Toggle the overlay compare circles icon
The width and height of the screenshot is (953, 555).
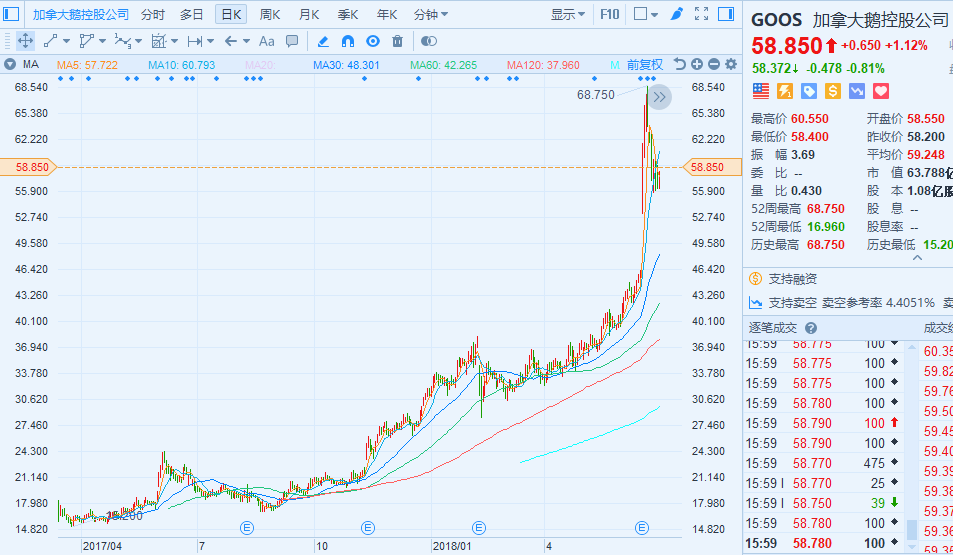click(428, 41)
